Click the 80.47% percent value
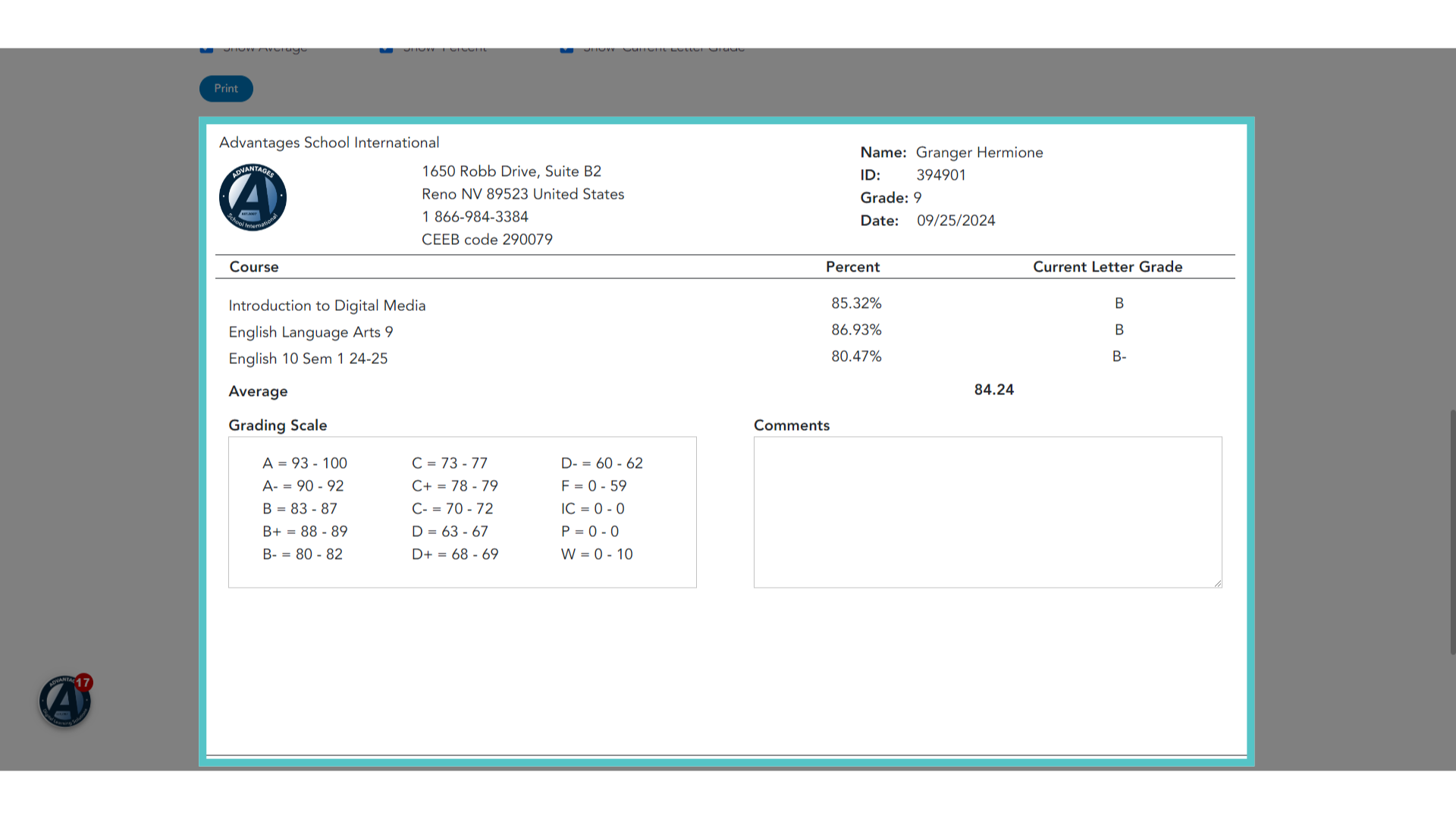1456x819 pixels. coord(856,356)
